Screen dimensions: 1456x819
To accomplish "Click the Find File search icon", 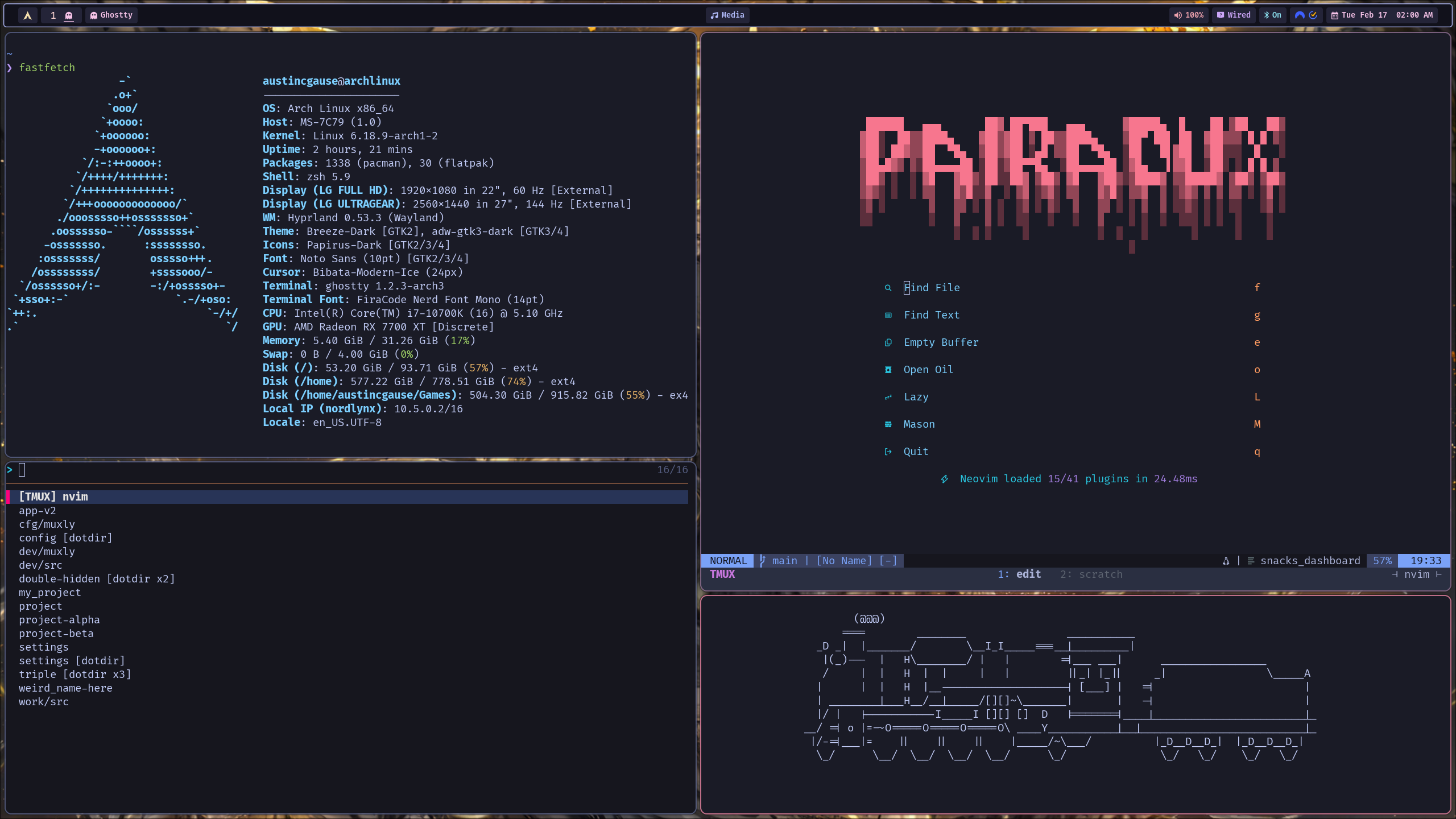I will (x=888, y=288).
